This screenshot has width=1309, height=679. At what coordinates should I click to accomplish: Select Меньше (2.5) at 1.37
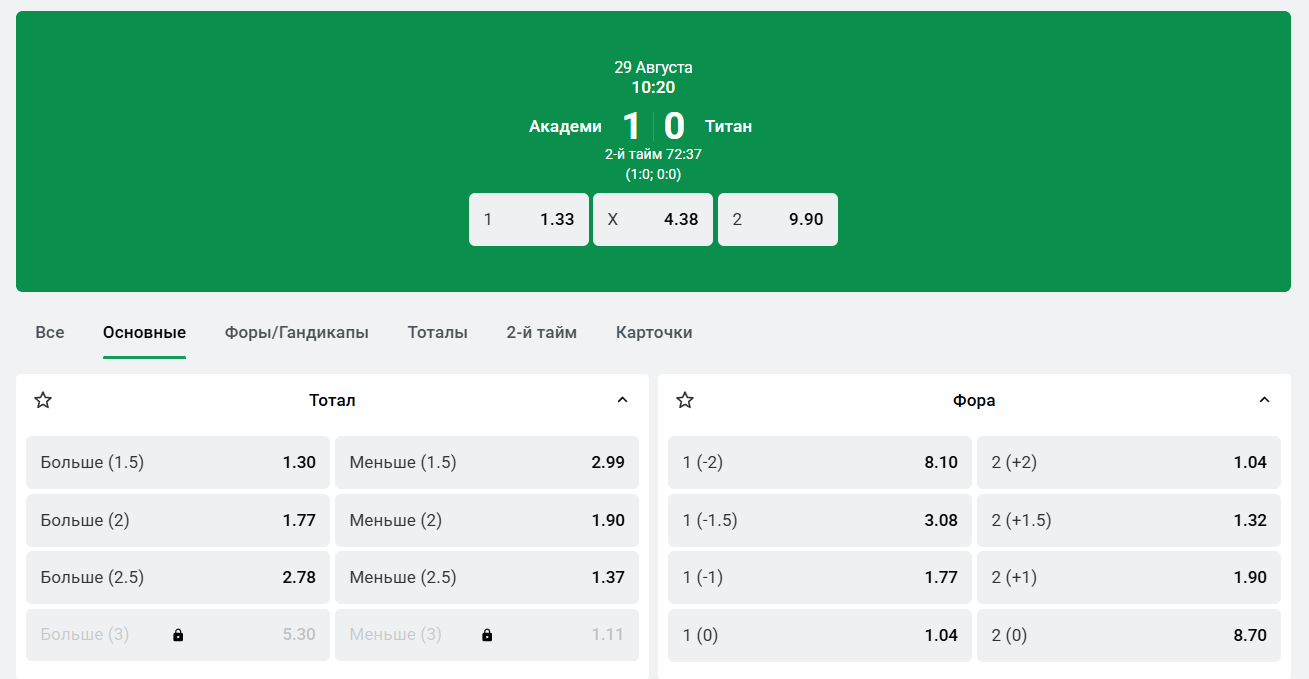(x=486, y=577)
